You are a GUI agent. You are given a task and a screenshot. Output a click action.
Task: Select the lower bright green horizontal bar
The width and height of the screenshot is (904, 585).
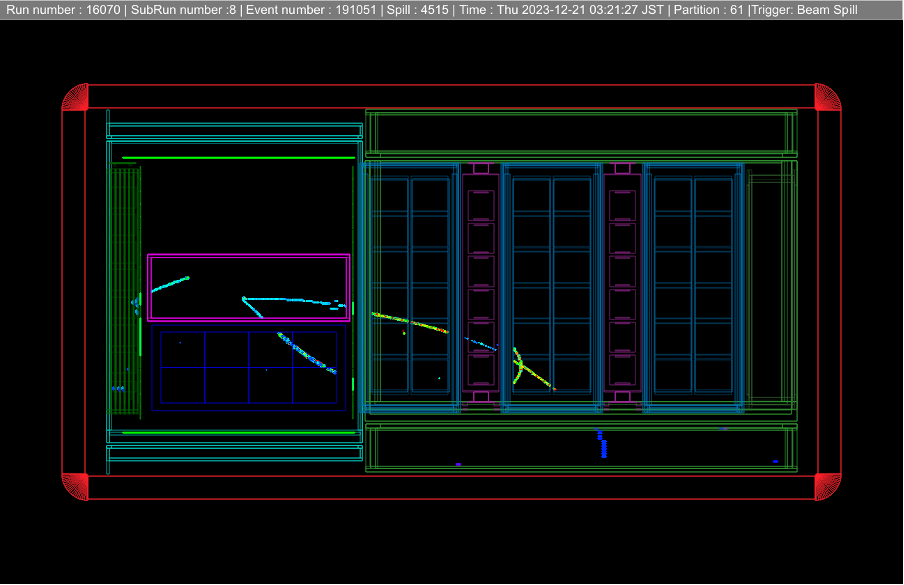click(x=239, y=432)
